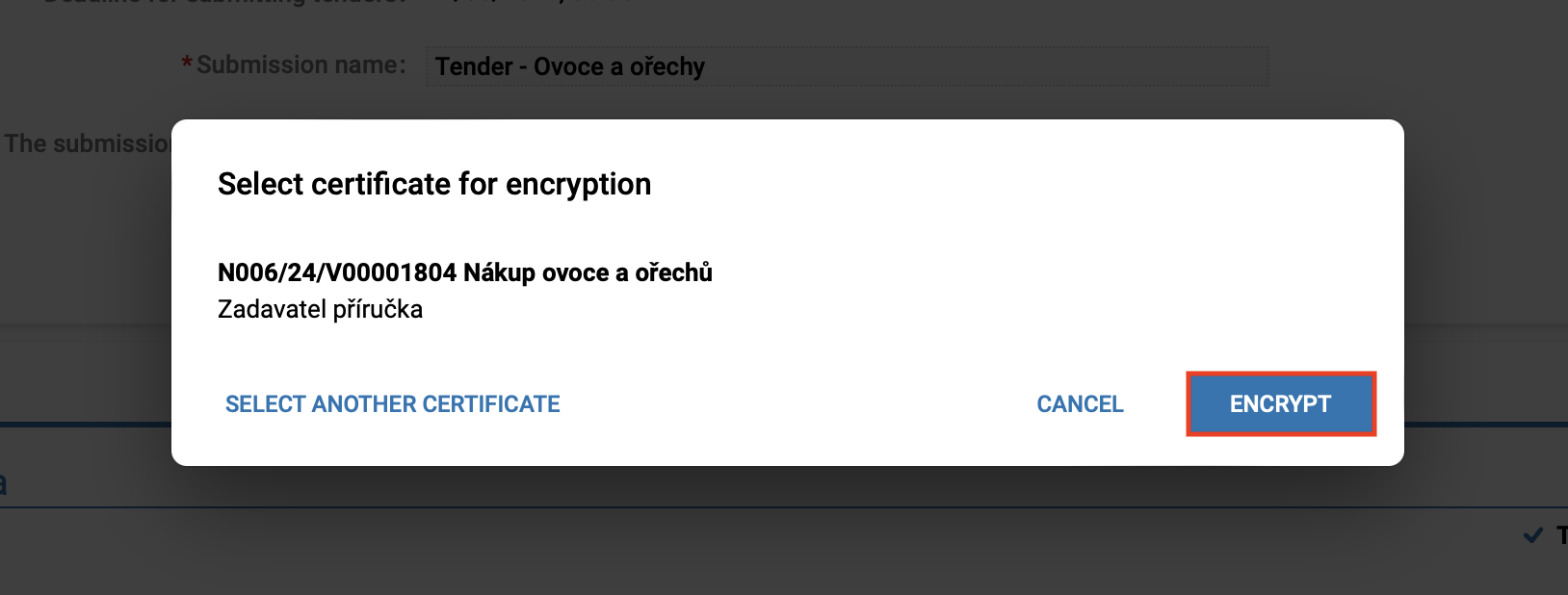Choose SELECT ANOTHER CERTIFICATE
Image resolution: width=1568 pixels, height=595 pixels.
click(x=392, y=404)
